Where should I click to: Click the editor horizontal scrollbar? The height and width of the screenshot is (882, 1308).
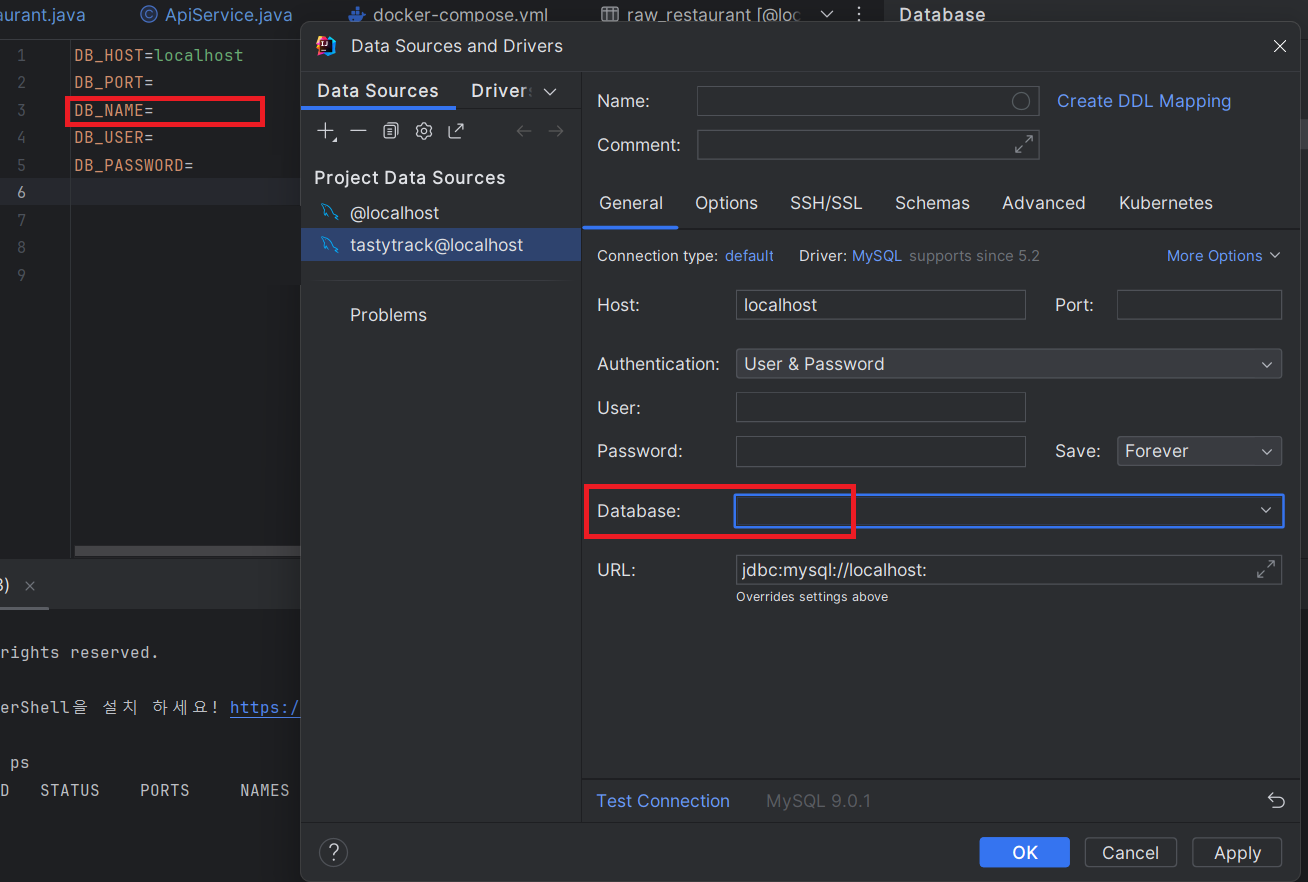[x=187, y=551]
